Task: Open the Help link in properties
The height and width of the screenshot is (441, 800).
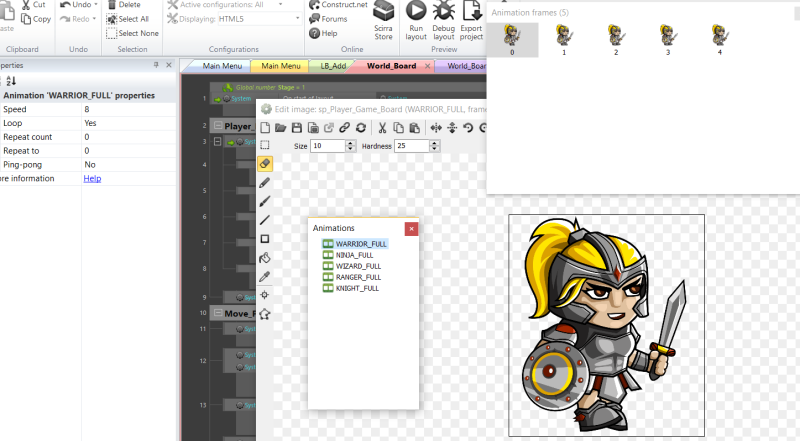Action: pyautogui.click(x=92, y=178)
